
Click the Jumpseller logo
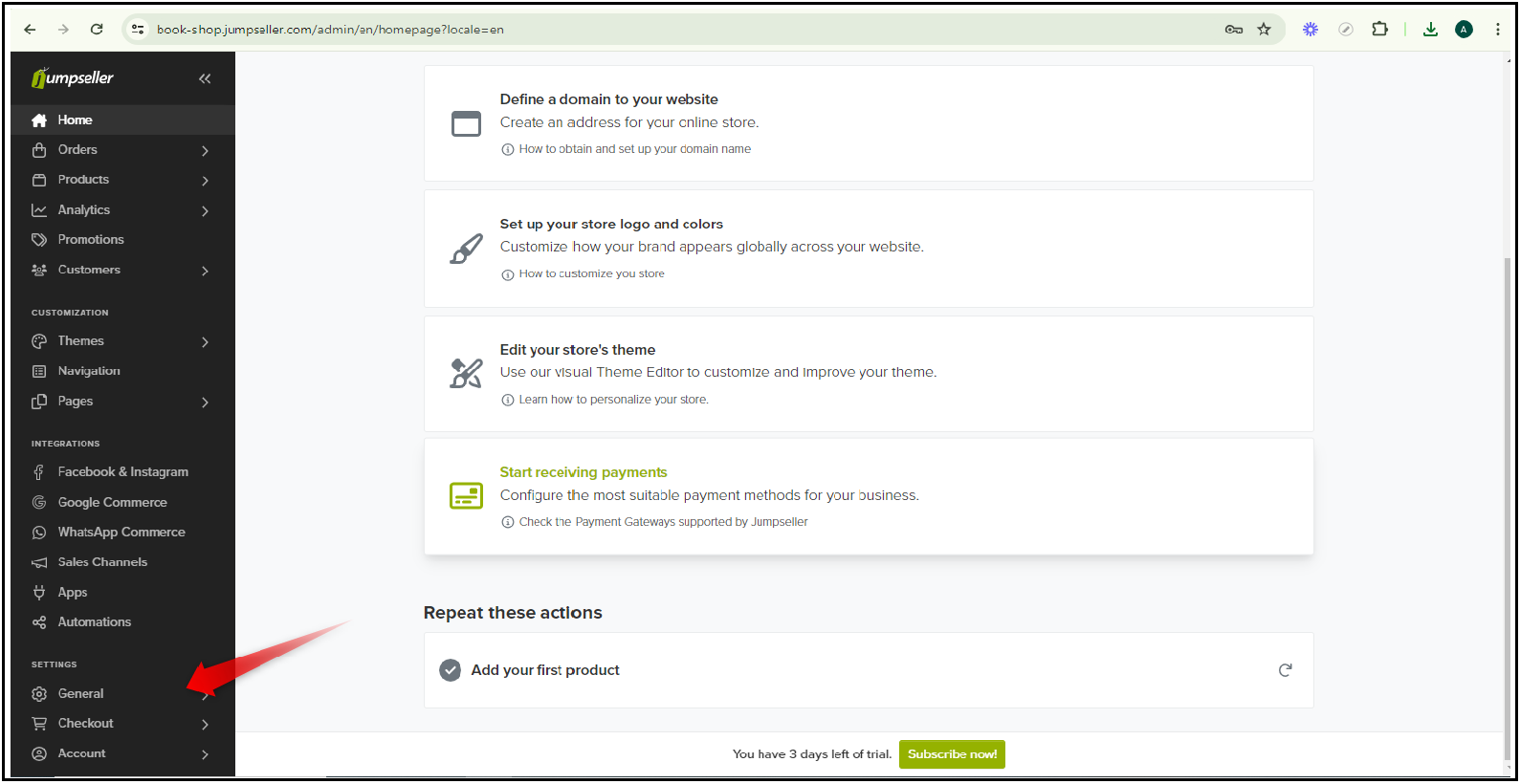point(73,78)
